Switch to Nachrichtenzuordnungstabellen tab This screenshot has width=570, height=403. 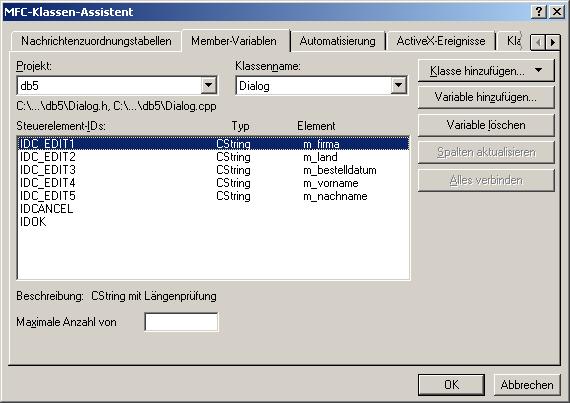coord(96,41)
